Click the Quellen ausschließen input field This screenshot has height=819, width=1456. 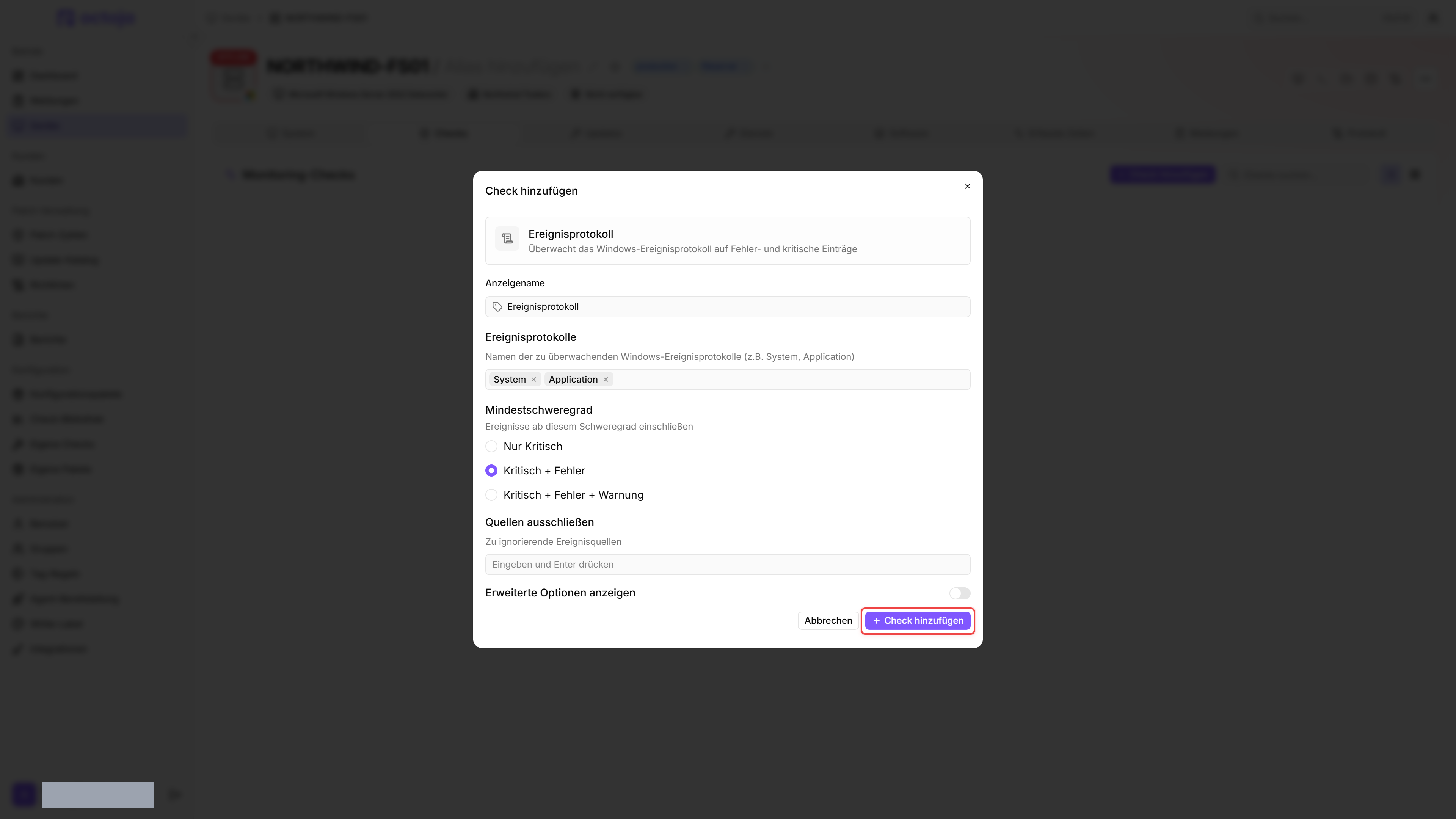tap(728, 564)
